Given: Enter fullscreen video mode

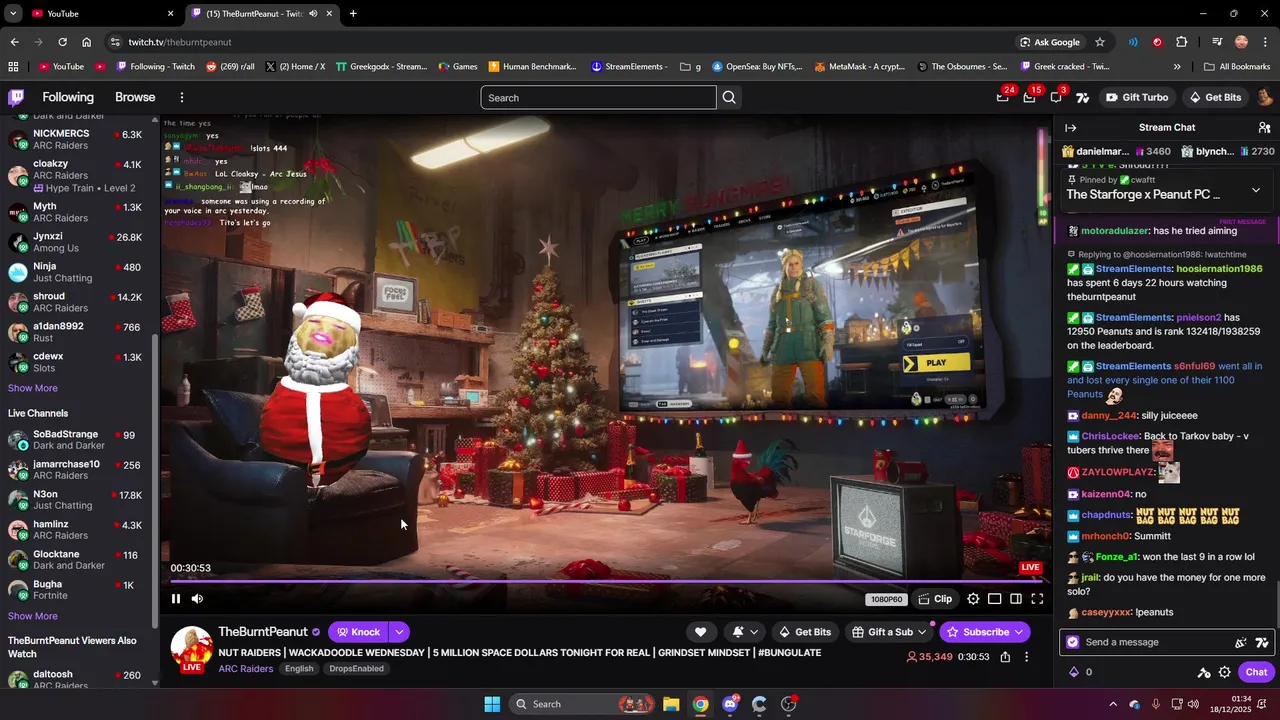Looking at the screenshot, I should 1037,599.
